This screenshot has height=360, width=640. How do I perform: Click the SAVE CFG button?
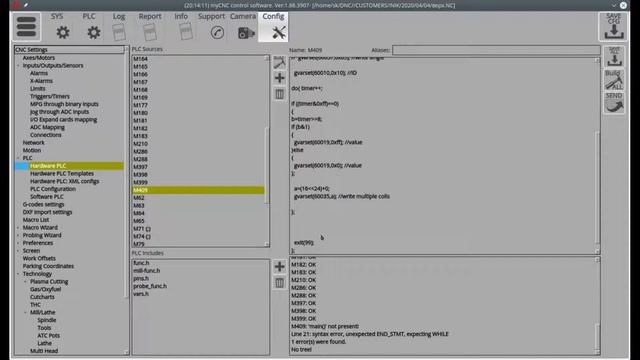613,27
